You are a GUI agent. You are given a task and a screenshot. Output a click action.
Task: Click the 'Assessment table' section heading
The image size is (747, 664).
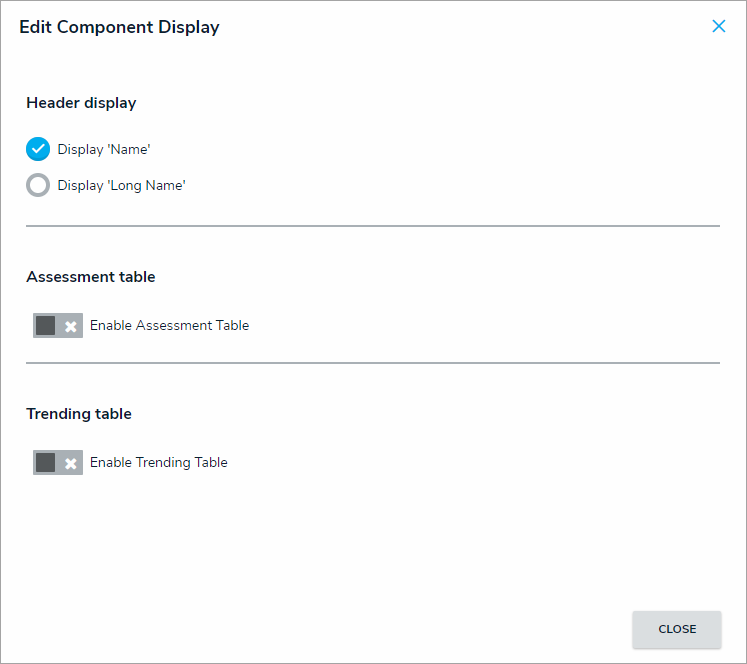coord(91,277)
